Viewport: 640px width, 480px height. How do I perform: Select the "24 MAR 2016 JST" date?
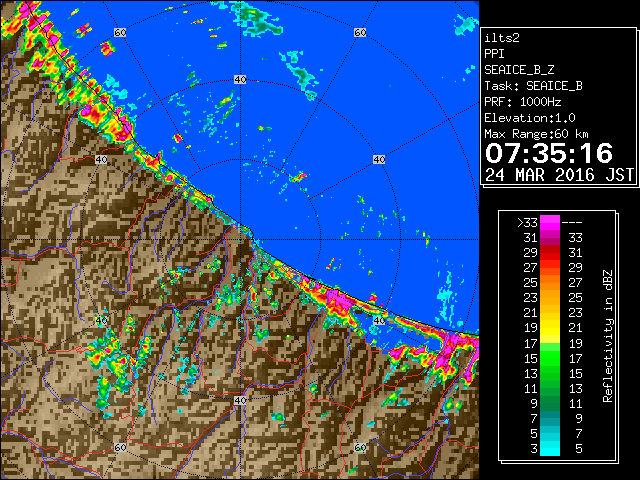(x=559, y=175)
